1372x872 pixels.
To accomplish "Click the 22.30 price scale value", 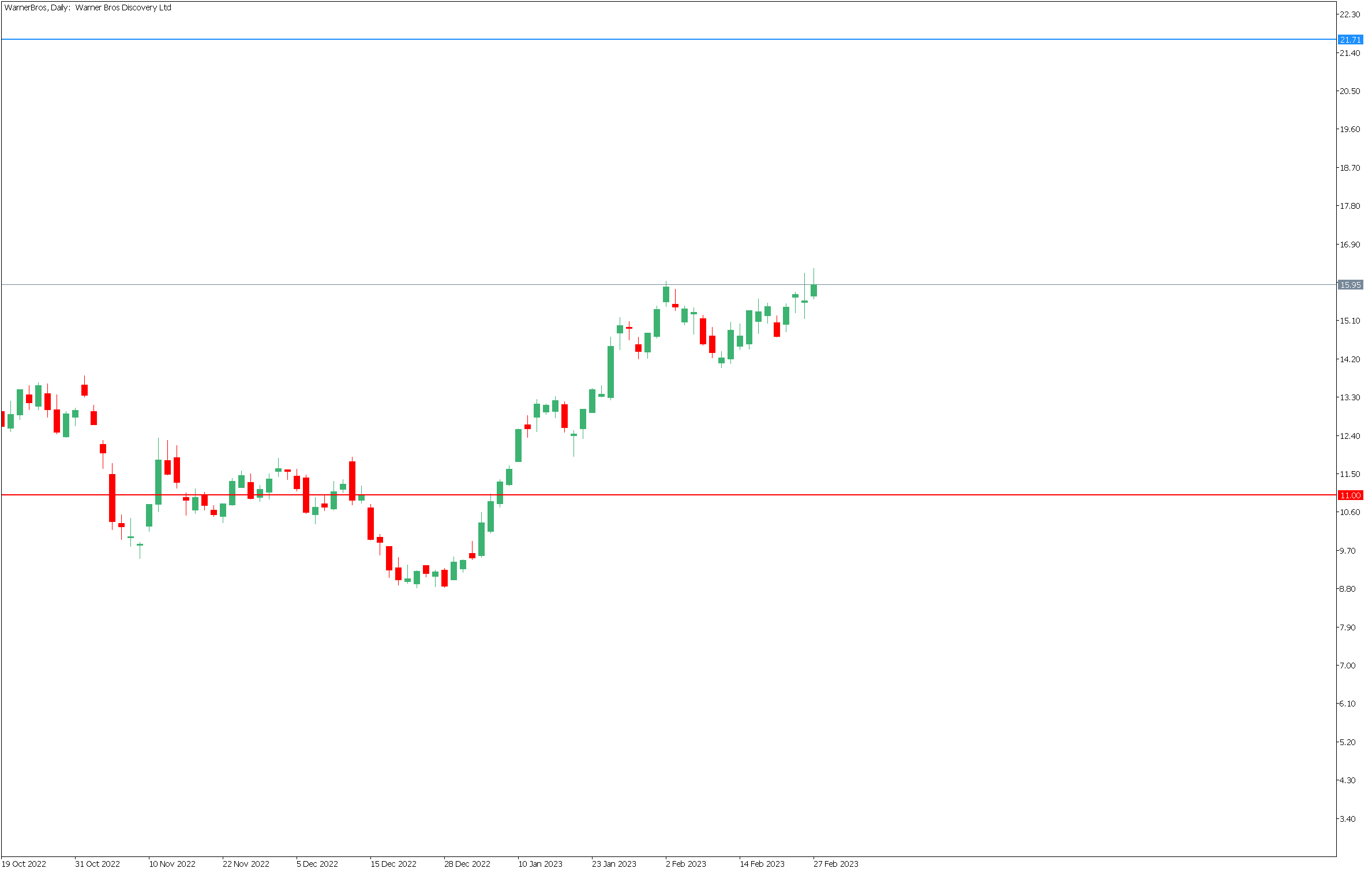I will point(1349,14).
